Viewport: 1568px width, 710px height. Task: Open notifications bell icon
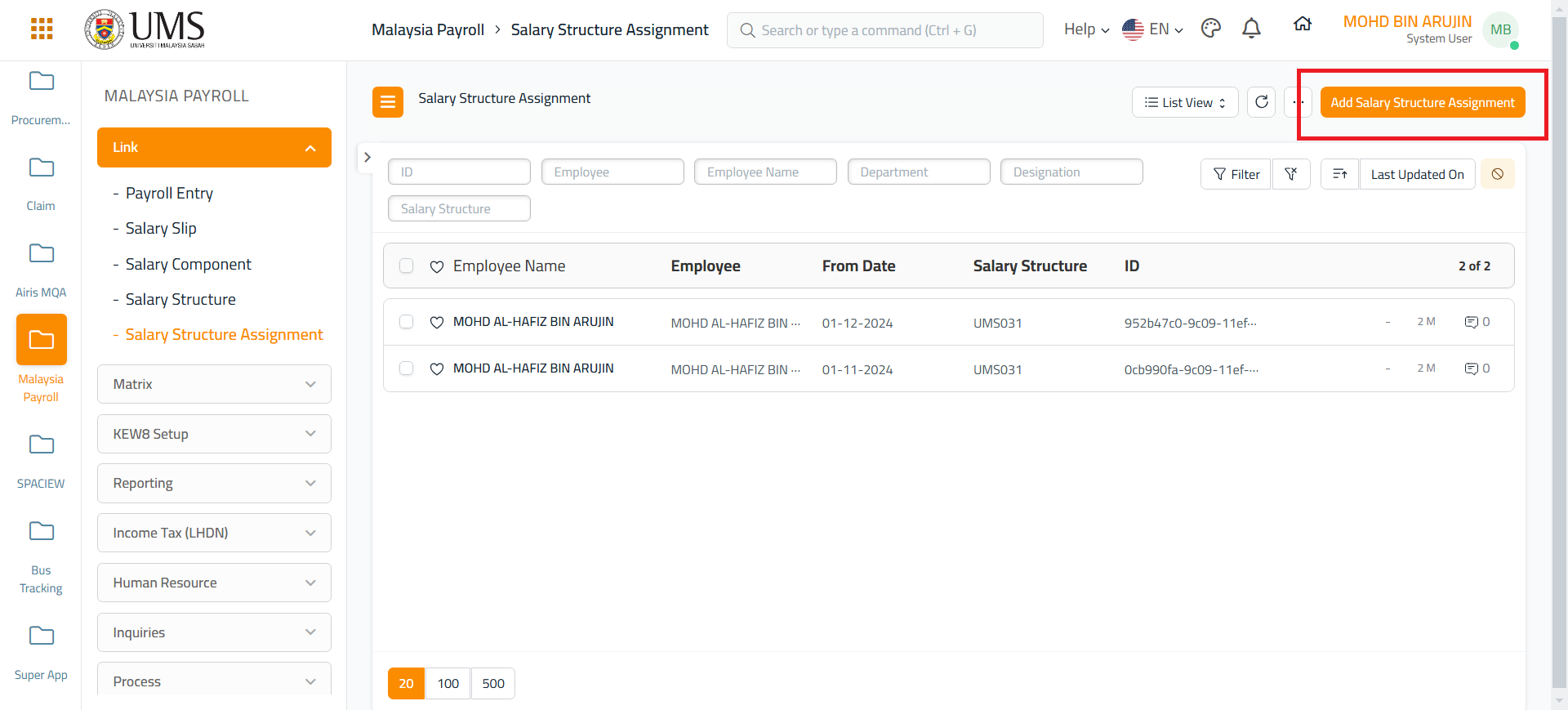pos(1251,29)
